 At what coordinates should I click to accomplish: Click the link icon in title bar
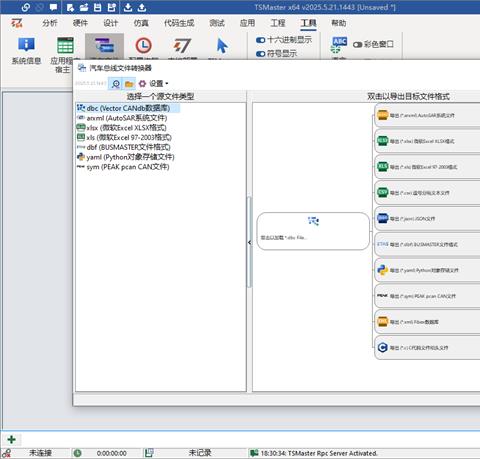tap(25, 7)
